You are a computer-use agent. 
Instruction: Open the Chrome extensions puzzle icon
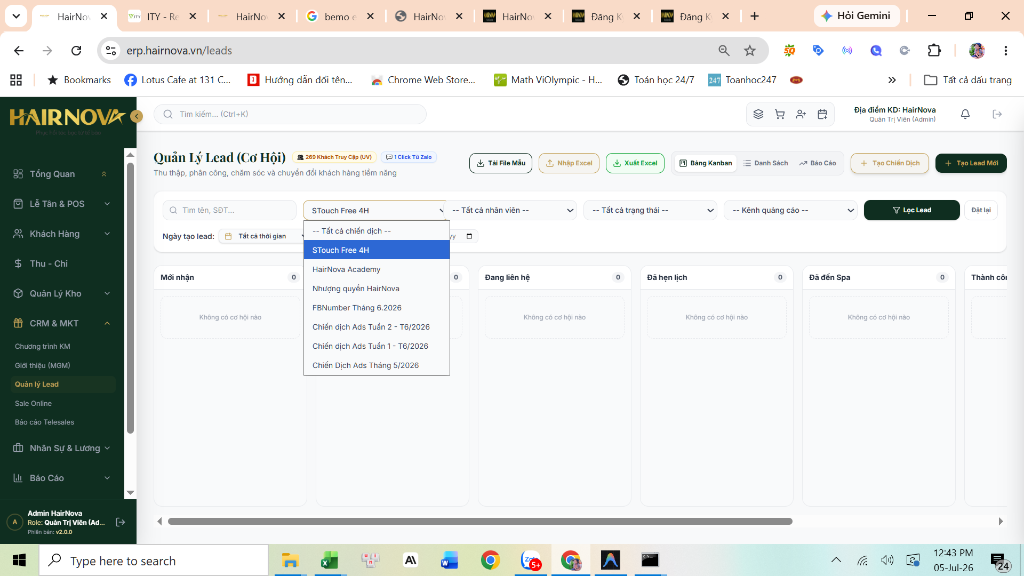pos(934,50)
